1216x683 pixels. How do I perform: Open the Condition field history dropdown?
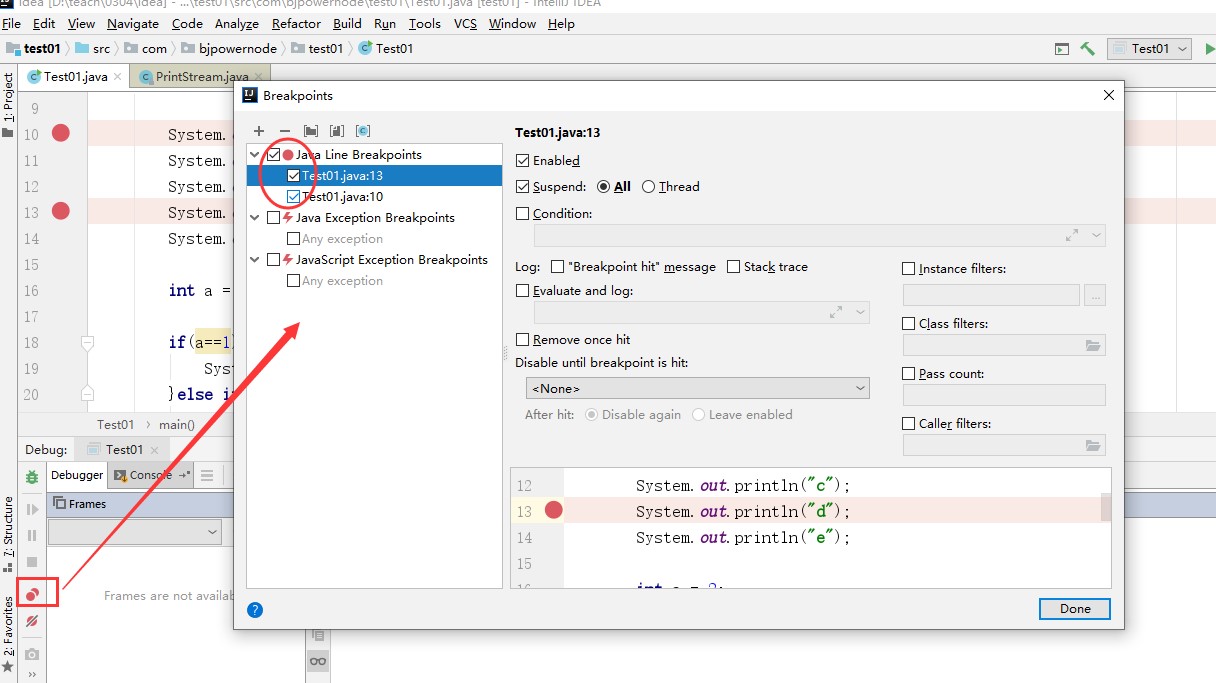(1097, 236)
